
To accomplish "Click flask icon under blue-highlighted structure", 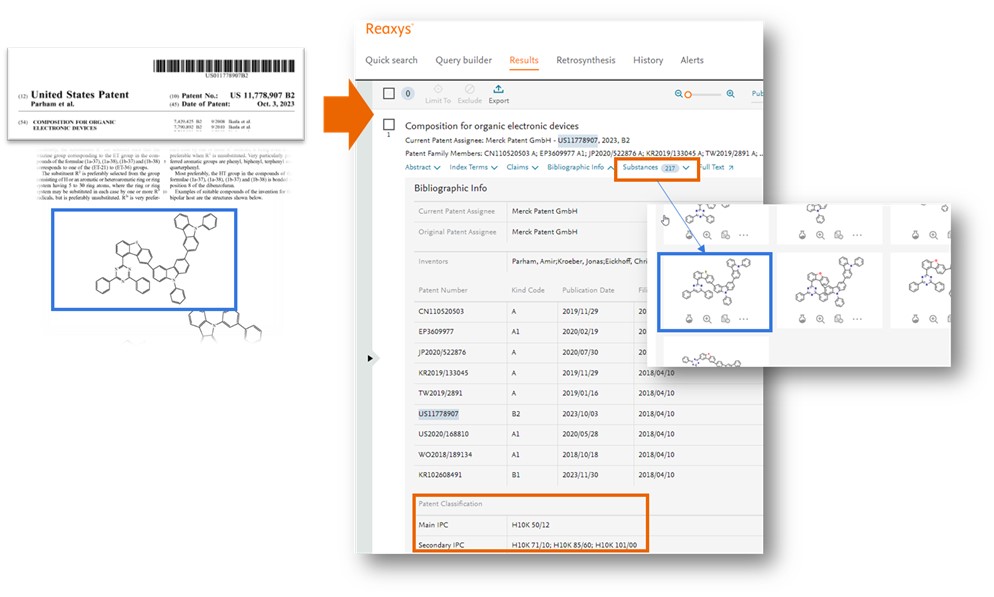I will [689, 319].
